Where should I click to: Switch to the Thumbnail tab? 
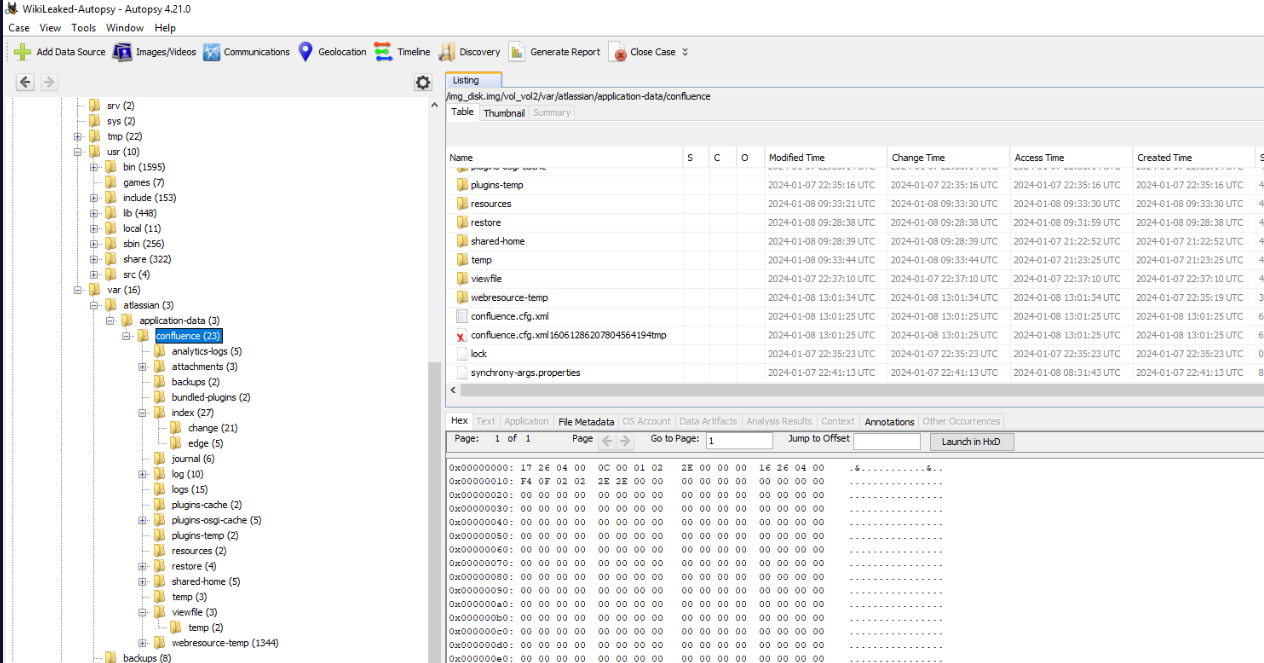[x=504, y=113]
